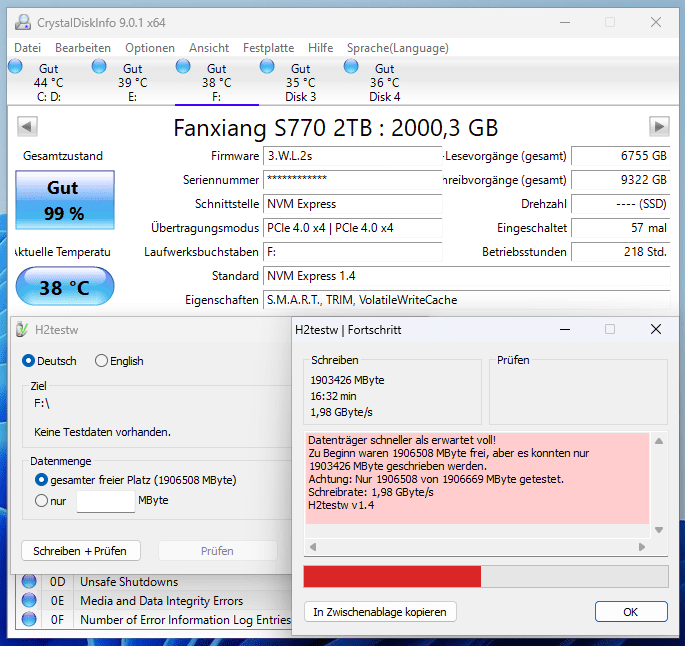Click the blue status orb for C: D:
This screenshot has height=646, width=685.
[15, 66]
